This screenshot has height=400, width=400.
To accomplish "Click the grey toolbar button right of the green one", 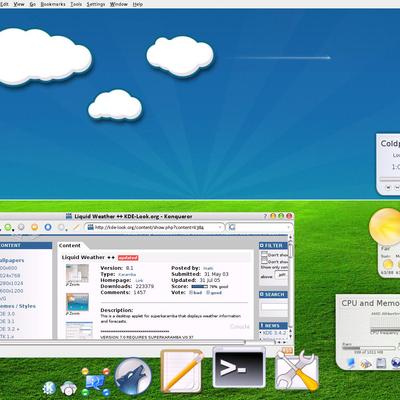I will point(21,227).
